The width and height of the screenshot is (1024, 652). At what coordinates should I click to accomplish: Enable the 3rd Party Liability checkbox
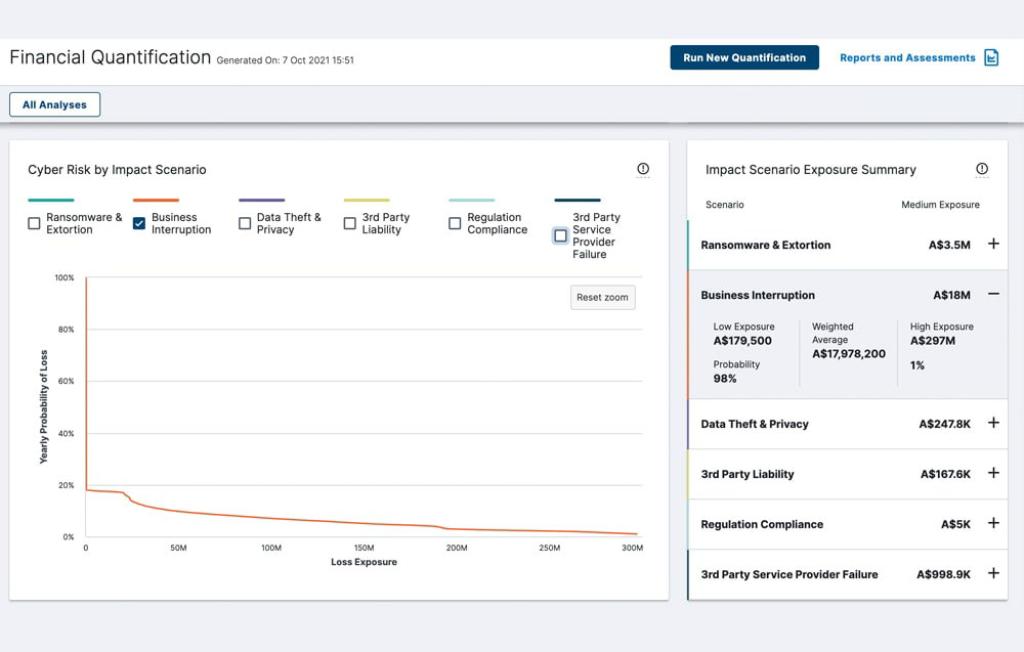(x=350, y=223)
